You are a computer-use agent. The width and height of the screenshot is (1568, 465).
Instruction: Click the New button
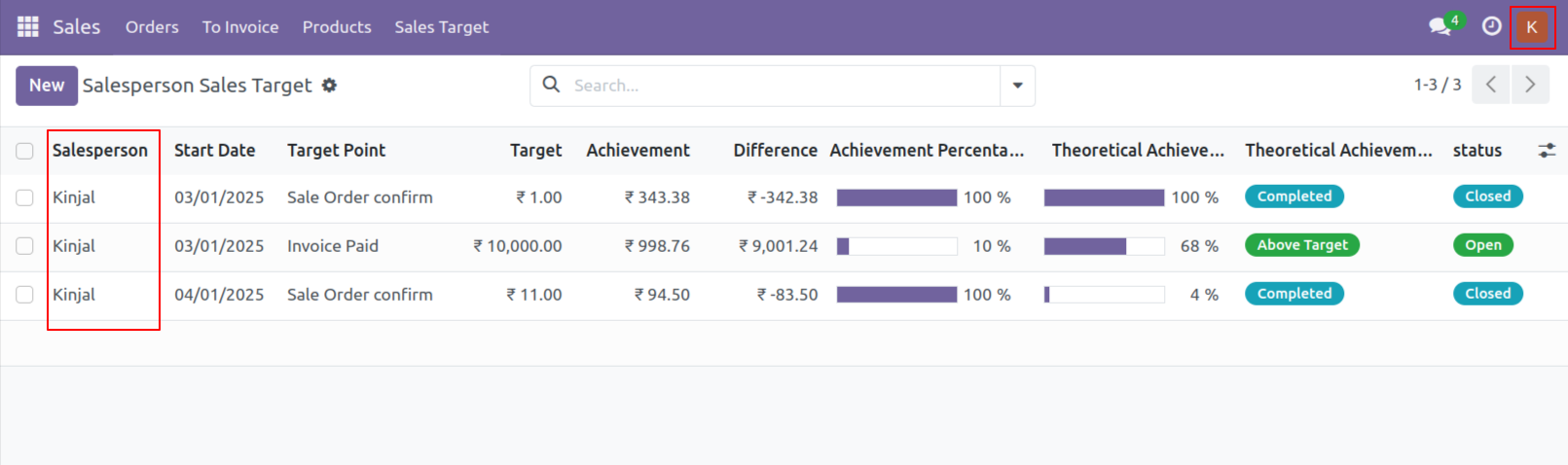tap(47, 86)
